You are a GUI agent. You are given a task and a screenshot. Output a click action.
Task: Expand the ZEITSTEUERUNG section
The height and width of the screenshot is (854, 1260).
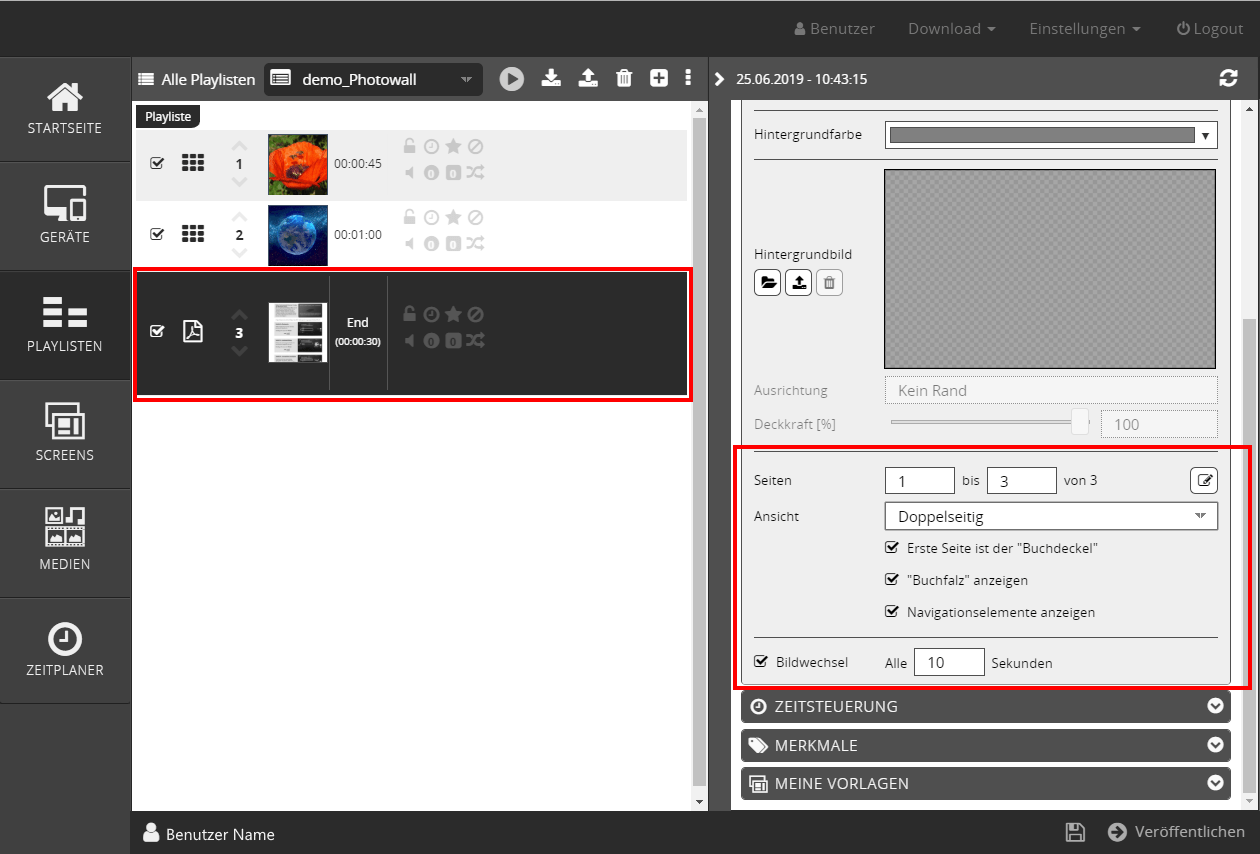[x=985, y=707]
